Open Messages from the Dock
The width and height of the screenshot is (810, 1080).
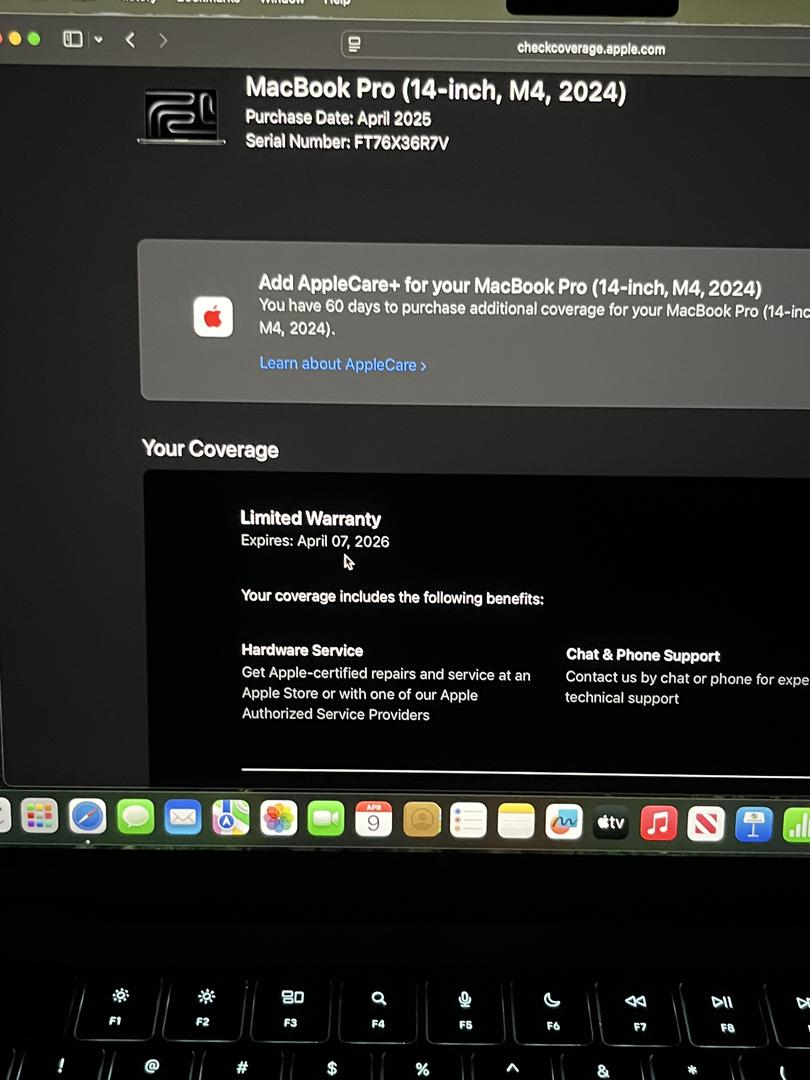136,818
